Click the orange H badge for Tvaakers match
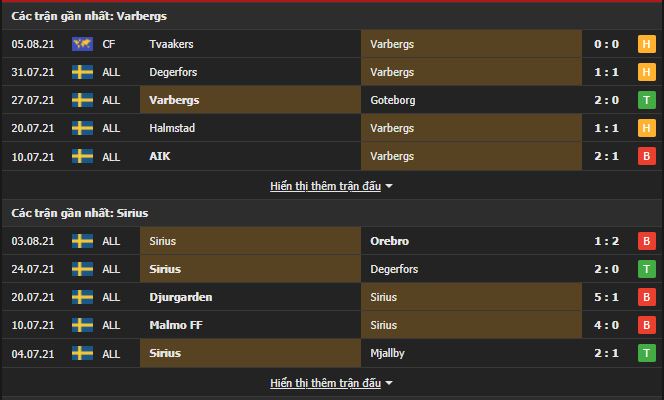Image resolution: width=664 pixels, height=400 pixels. click(x=646, y=44)
